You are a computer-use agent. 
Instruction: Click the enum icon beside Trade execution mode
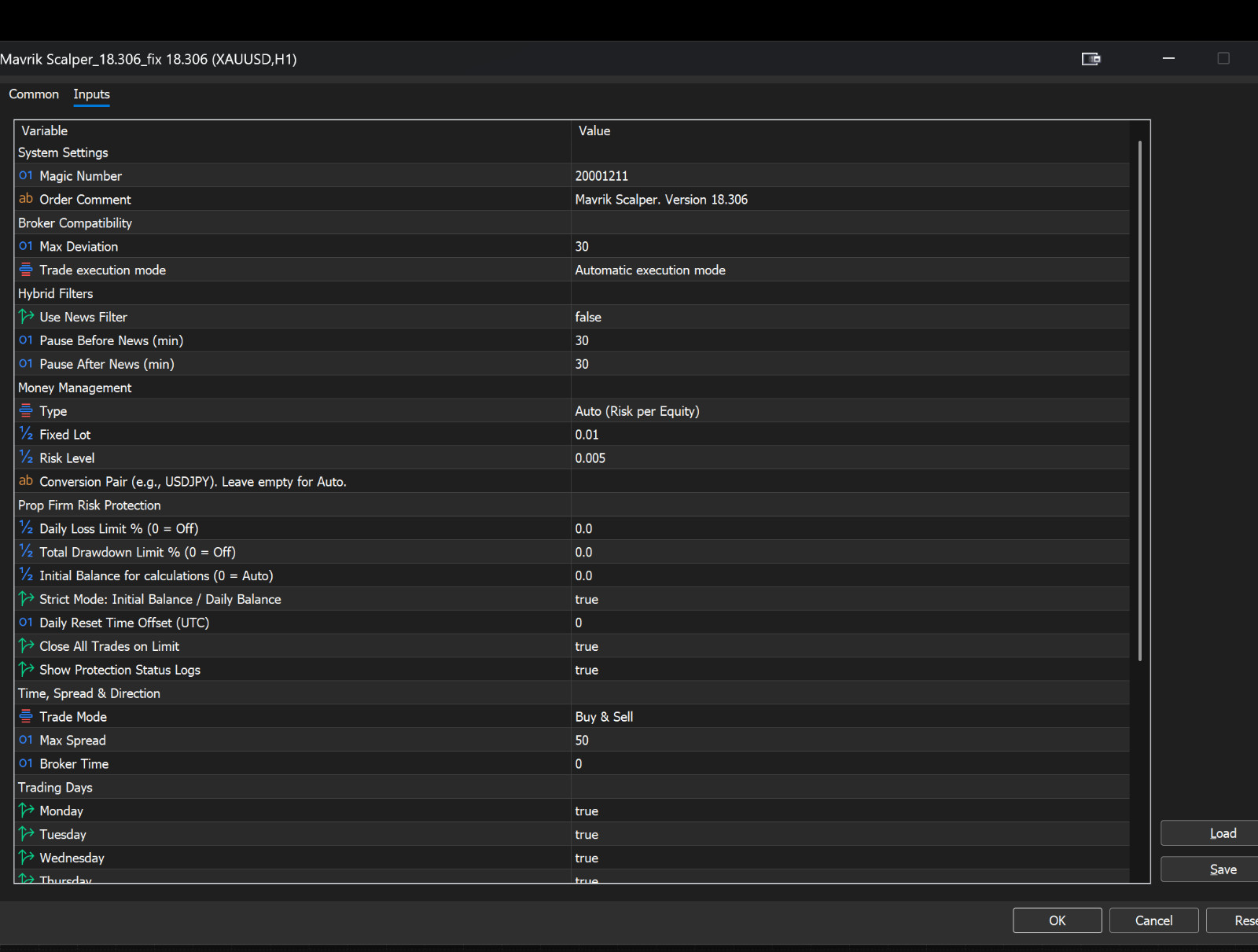coord(26,270)
